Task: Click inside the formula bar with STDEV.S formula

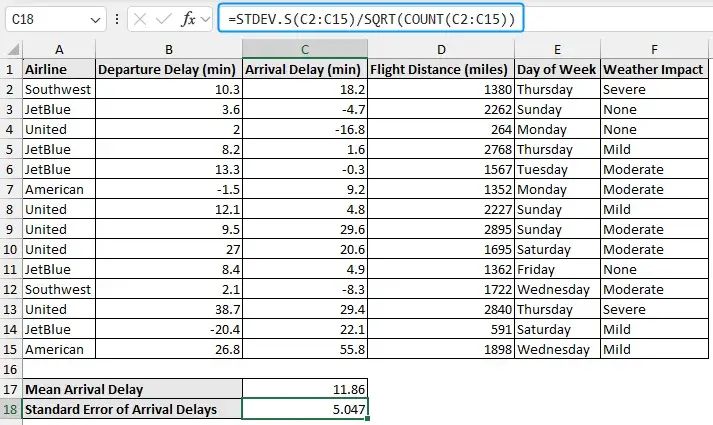Action: tap(371, 19)
